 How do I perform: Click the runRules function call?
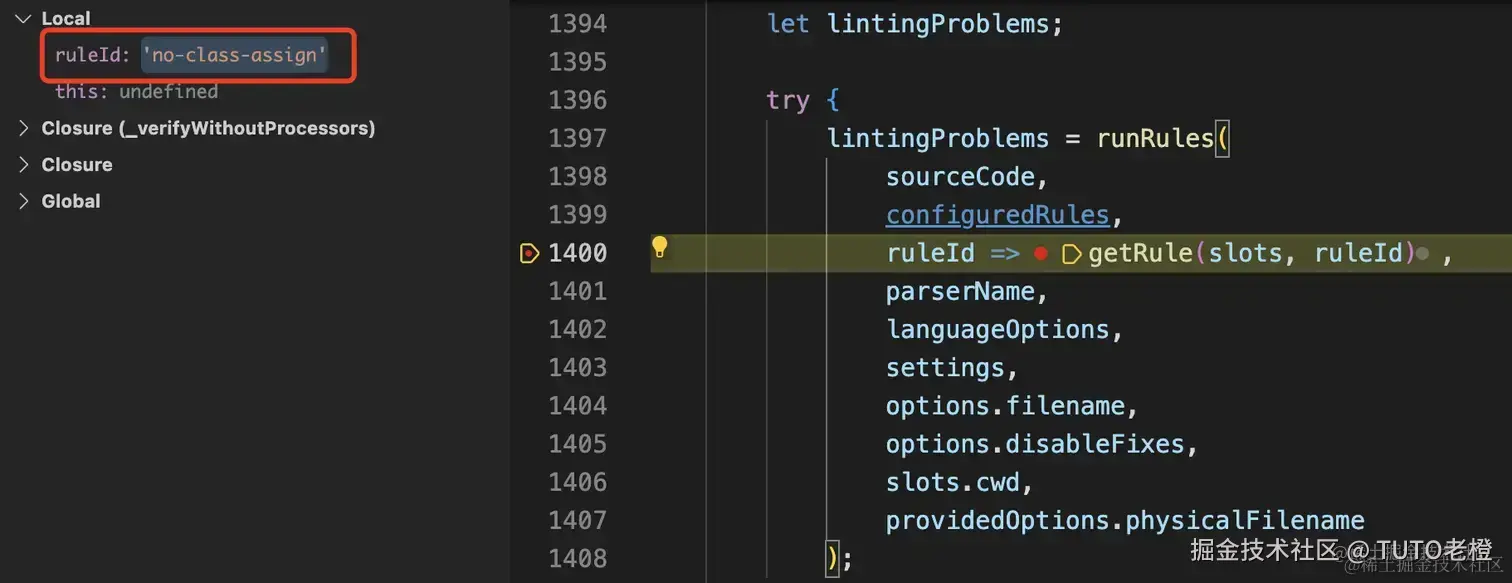[1154, 138]
